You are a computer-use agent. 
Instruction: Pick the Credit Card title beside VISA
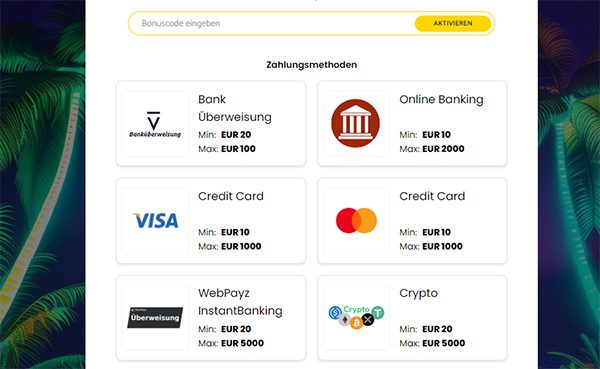point(231,196)
